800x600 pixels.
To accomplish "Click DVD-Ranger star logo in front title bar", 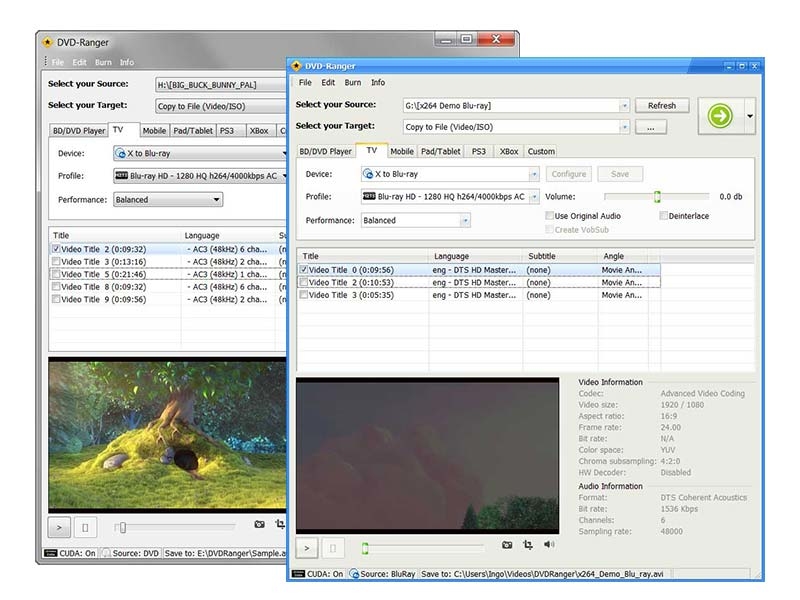I will pos(296,66).
